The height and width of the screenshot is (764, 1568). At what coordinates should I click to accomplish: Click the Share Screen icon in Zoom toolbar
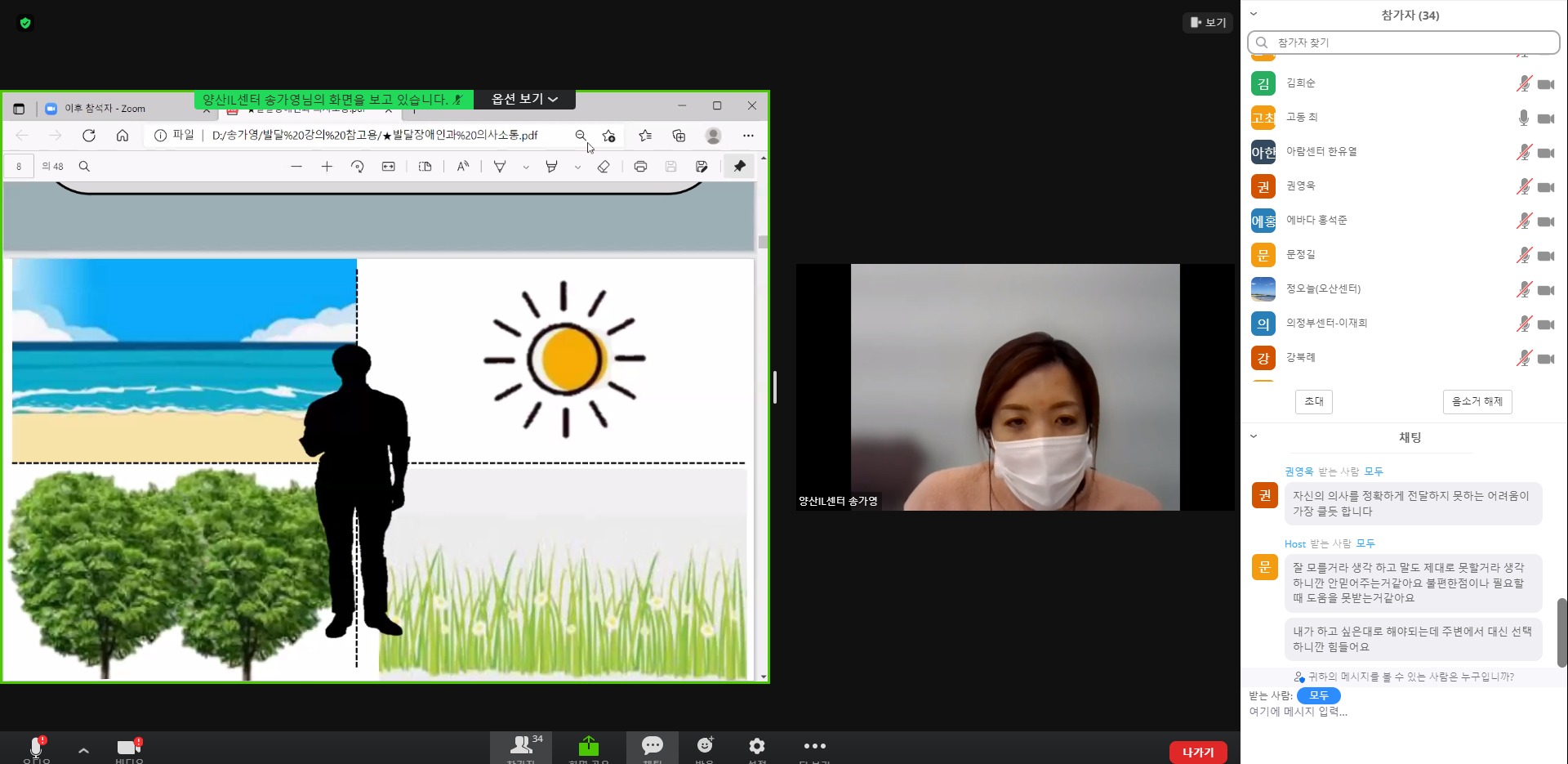588,747
